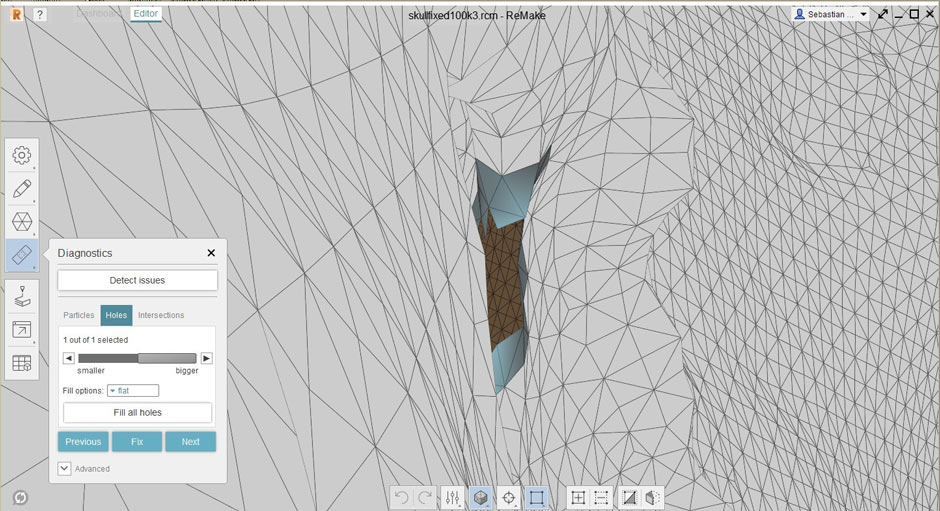Screen dimensions: 940x511
Task: Click the bandage diagnostics tool icon
Action: click(22, 255)
